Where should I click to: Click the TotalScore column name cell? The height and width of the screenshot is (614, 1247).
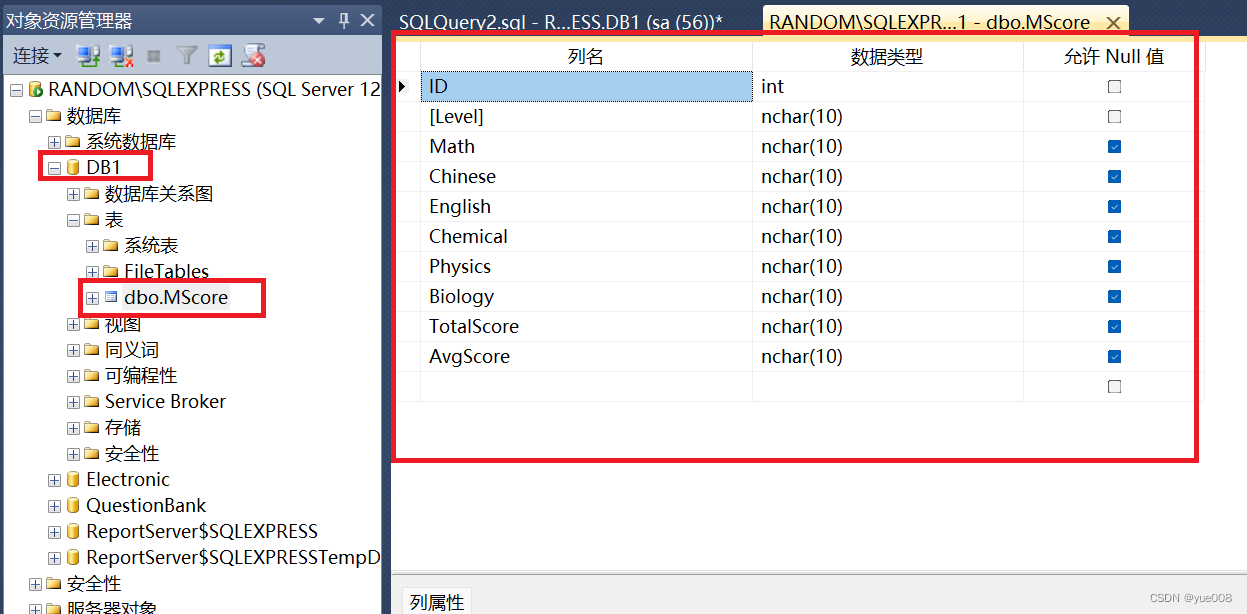[586, 327]
